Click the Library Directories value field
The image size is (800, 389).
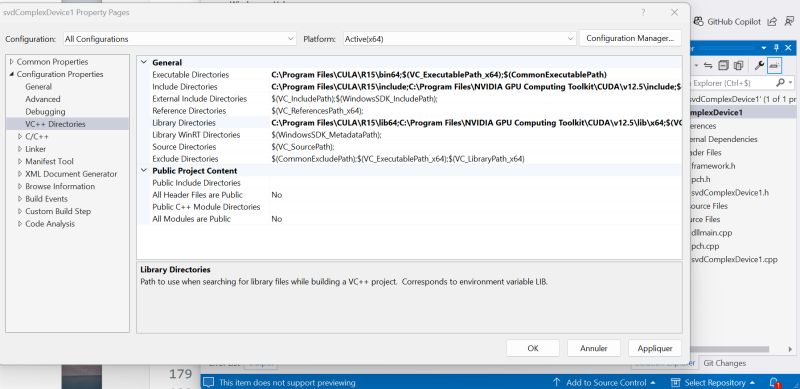click(476, 123)
